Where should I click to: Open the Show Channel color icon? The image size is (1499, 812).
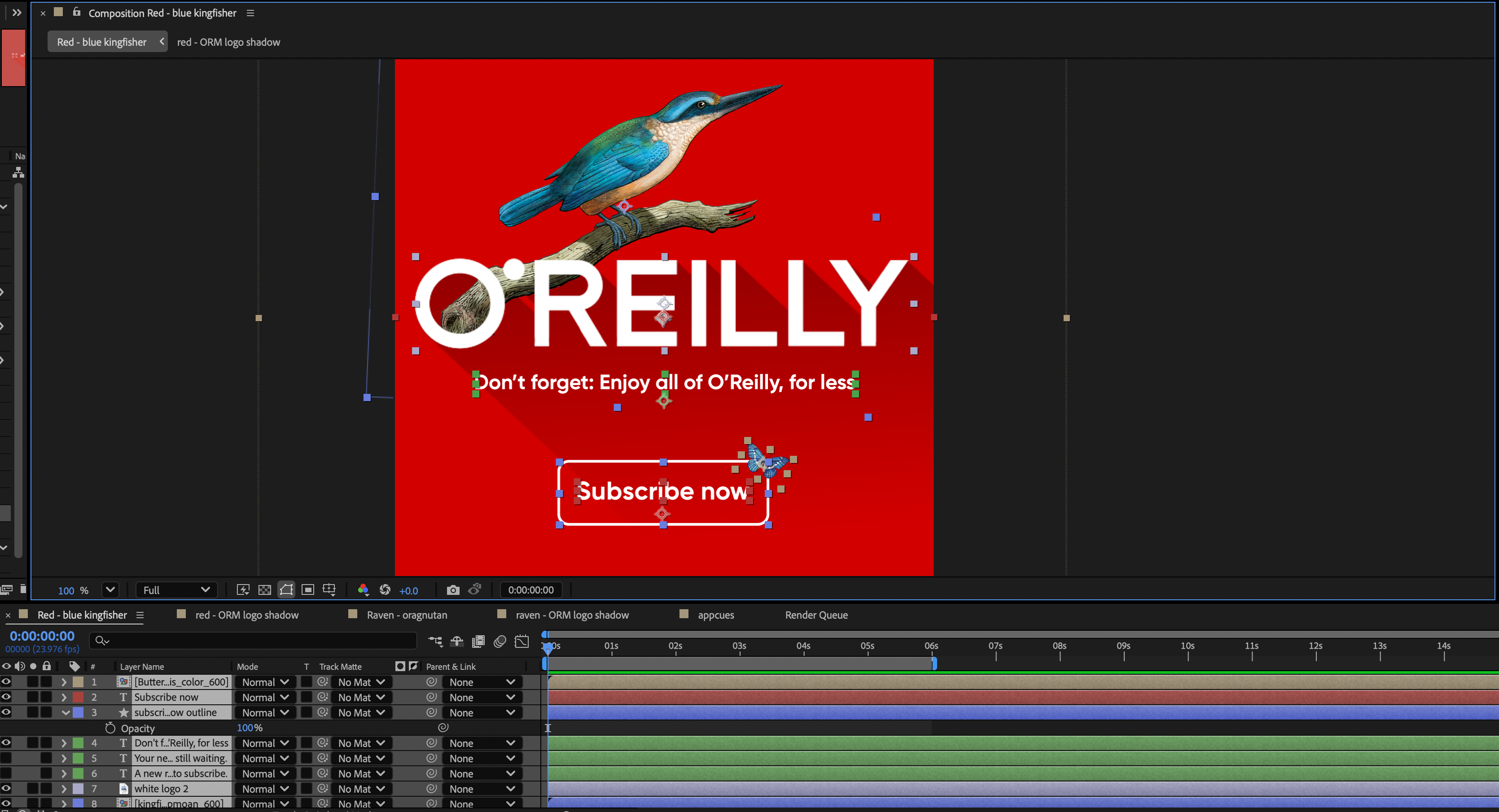coord(363,590)
